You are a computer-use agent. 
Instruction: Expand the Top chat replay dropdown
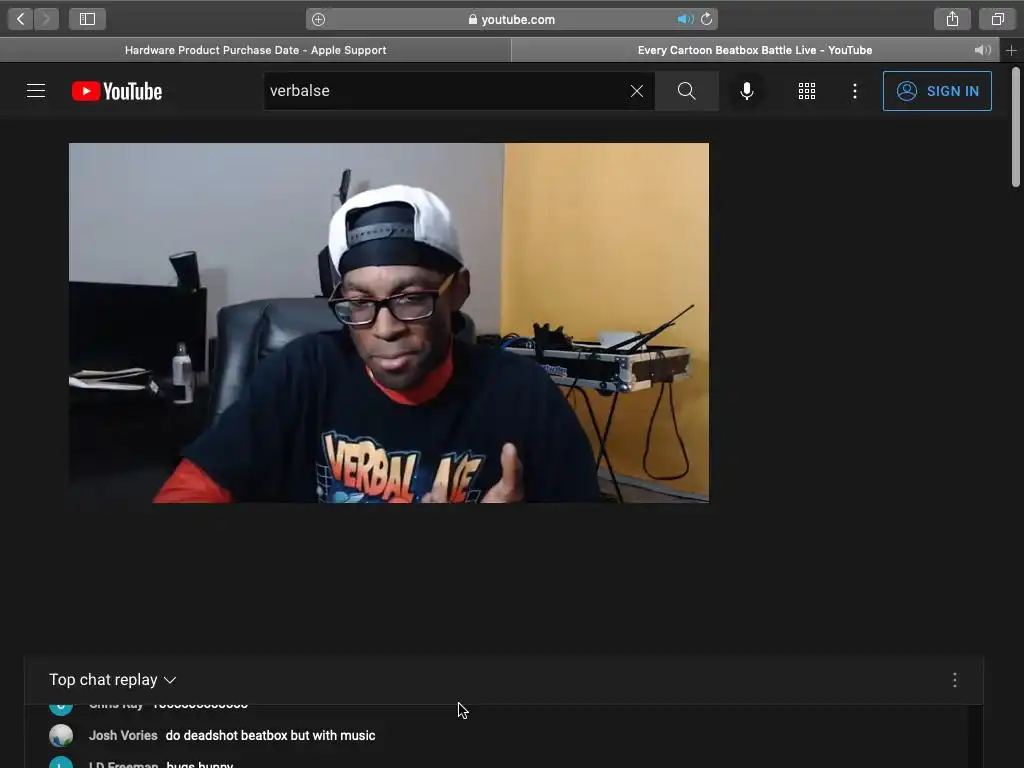click(x=113, y=680)
